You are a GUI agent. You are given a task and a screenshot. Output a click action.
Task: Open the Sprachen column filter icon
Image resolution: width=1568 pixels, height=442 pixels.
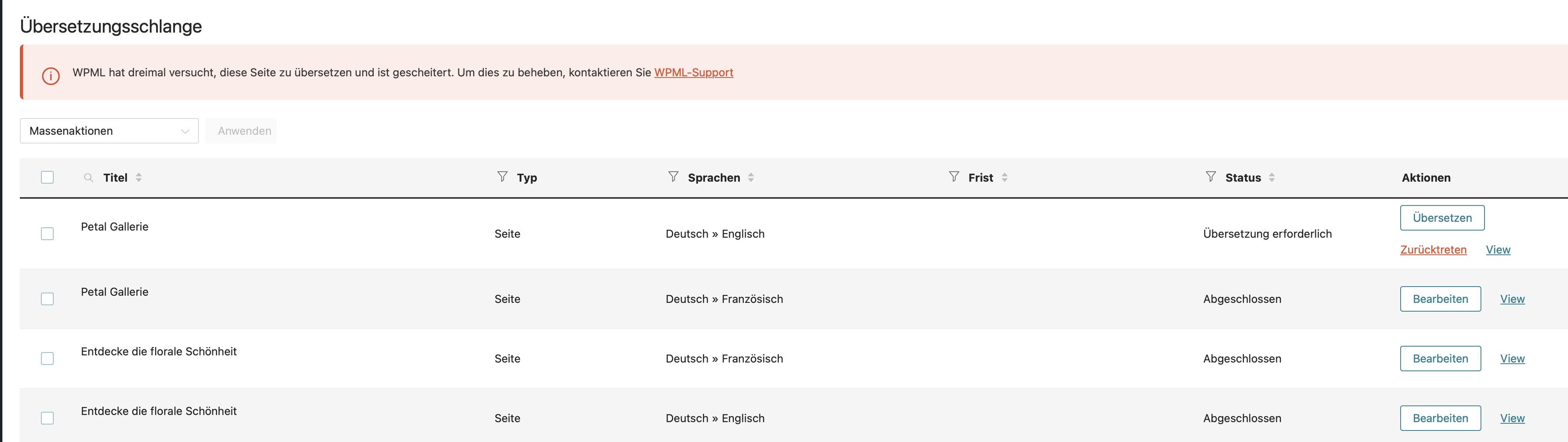tap(673, 176)
